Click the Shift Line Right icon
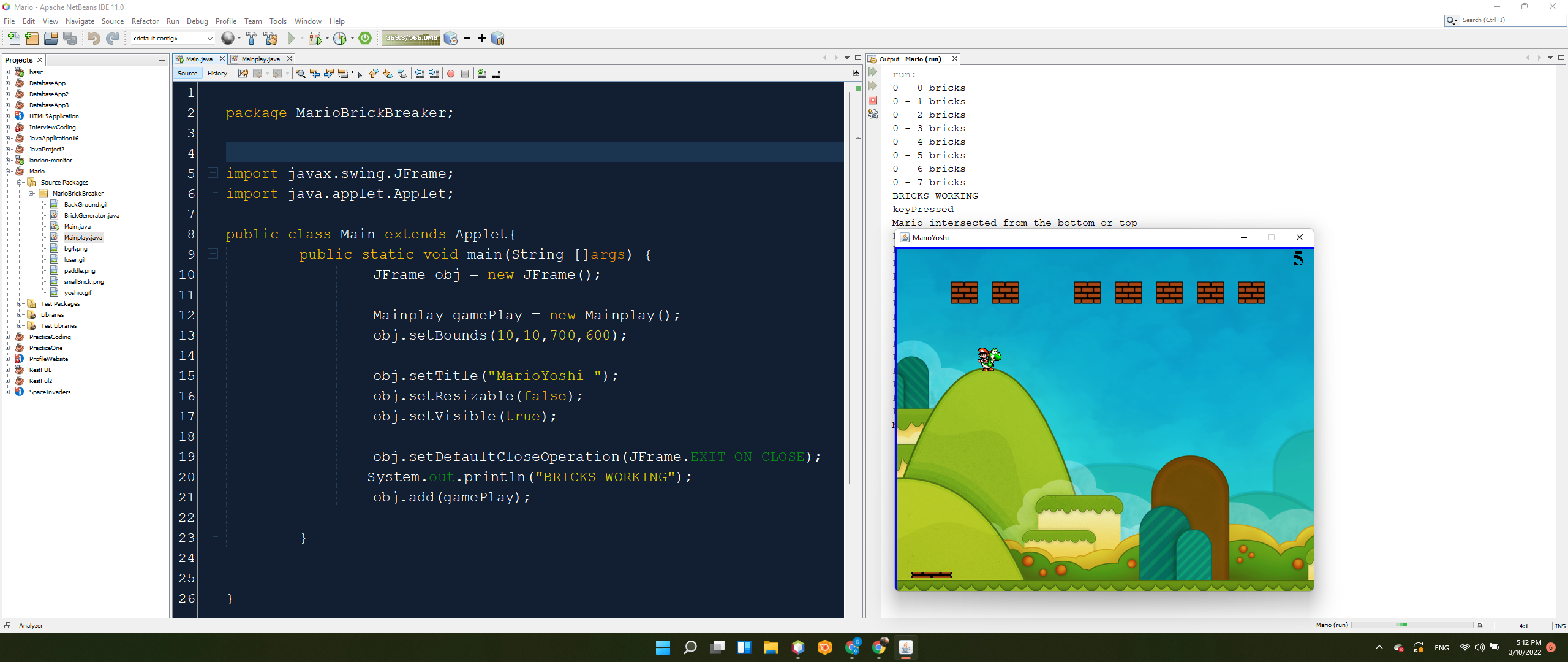Screen dimensions: 1568x662 tap(434, 74)
